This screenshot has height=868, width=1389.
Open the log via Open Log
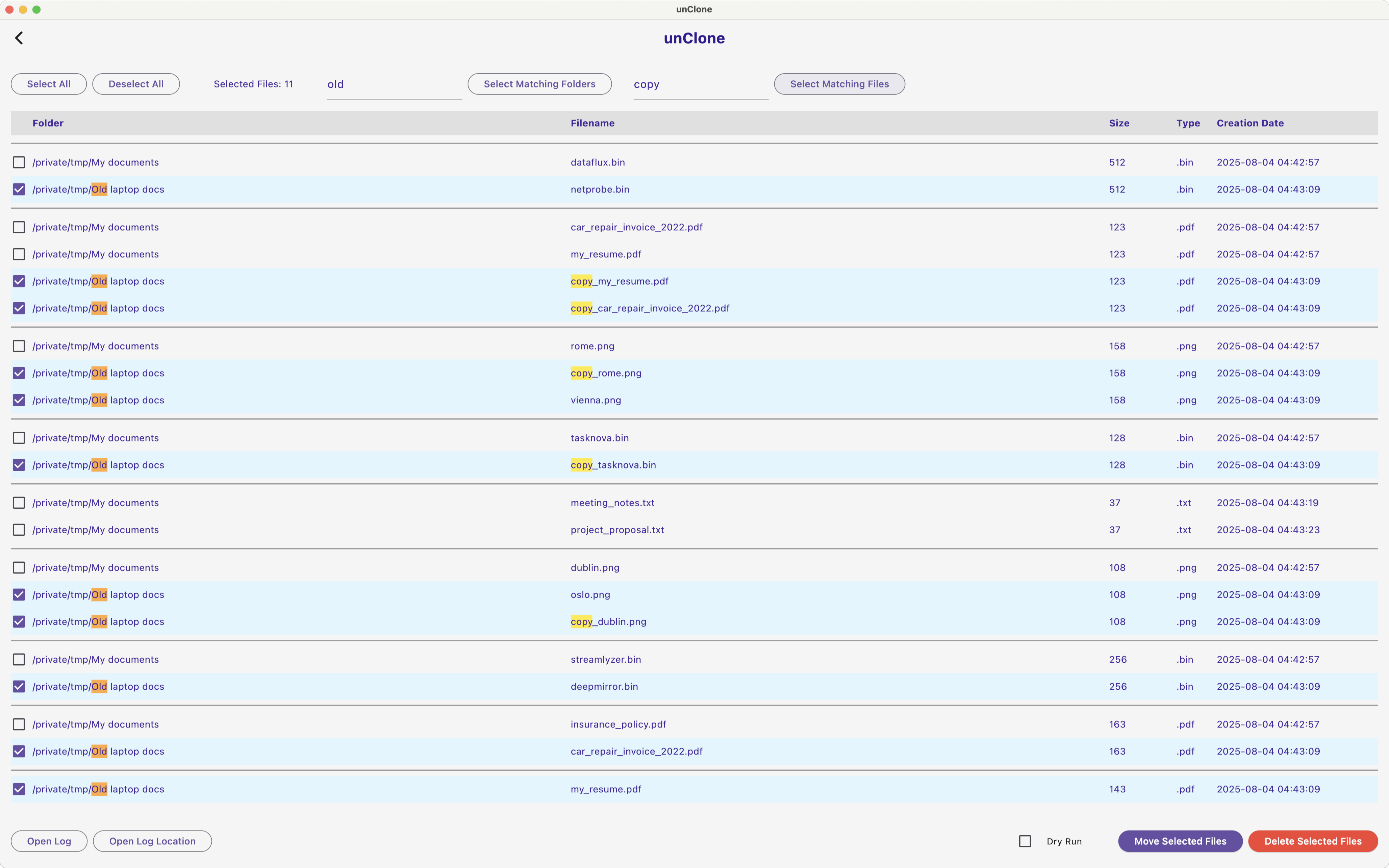pyautogui.click(x=49, y=841)
